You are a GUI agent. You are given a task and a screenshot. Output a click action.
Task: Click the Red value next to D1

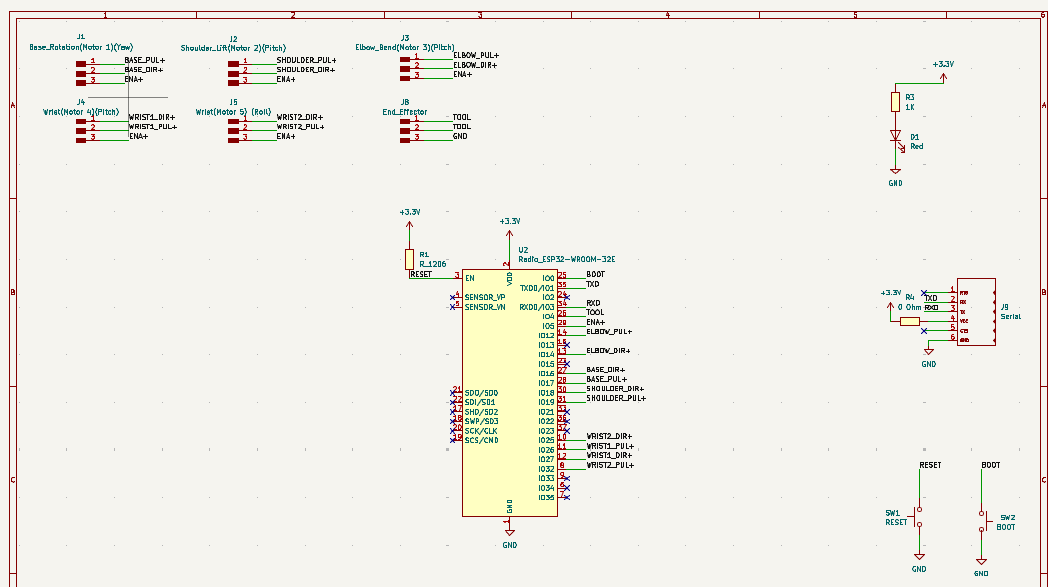click(917, 146)
